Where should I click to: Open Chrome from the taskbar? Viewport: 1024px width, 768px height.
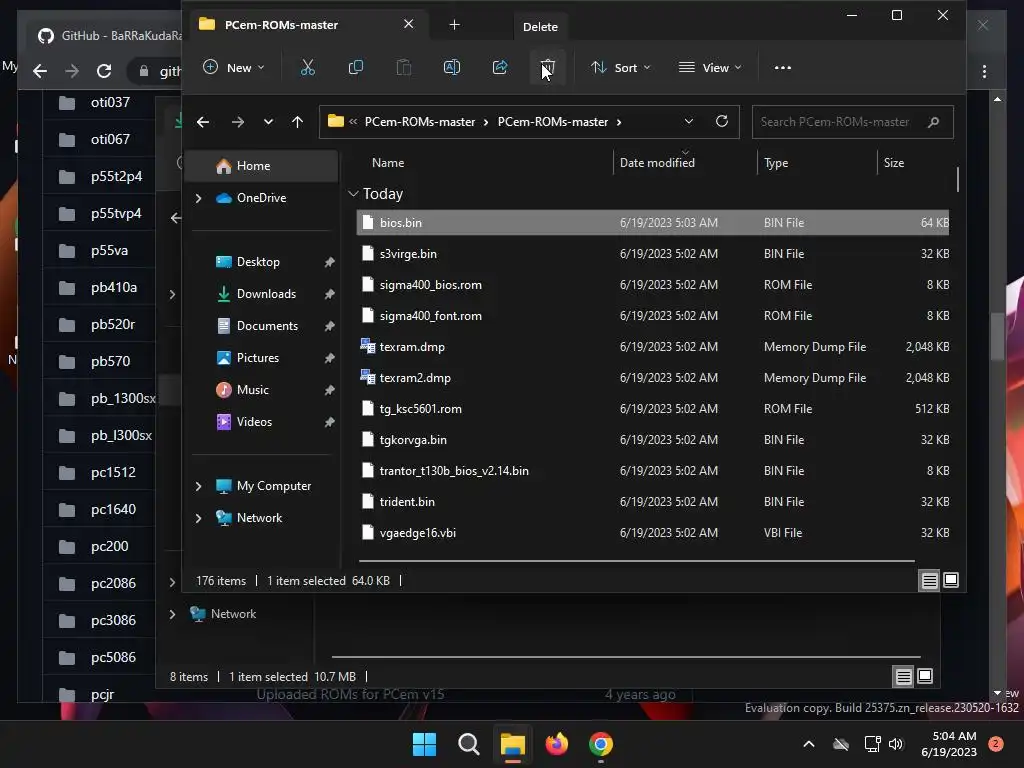pyautogui.click(x=601, y=744)
